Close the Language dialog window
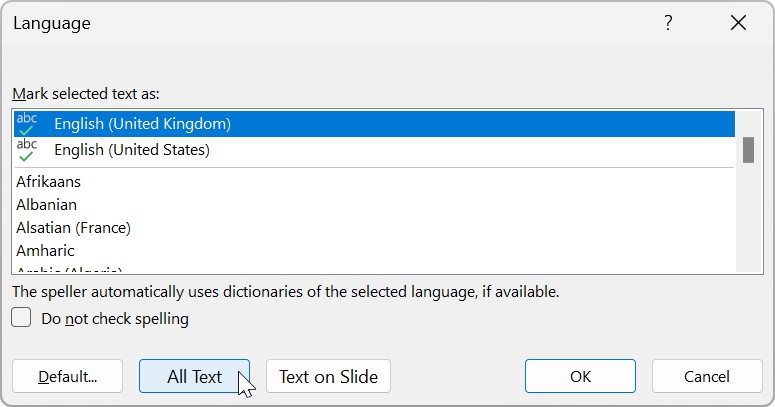The width and height of the screenshot is (775, 407). pyautogui.click(x=738, y=23)
